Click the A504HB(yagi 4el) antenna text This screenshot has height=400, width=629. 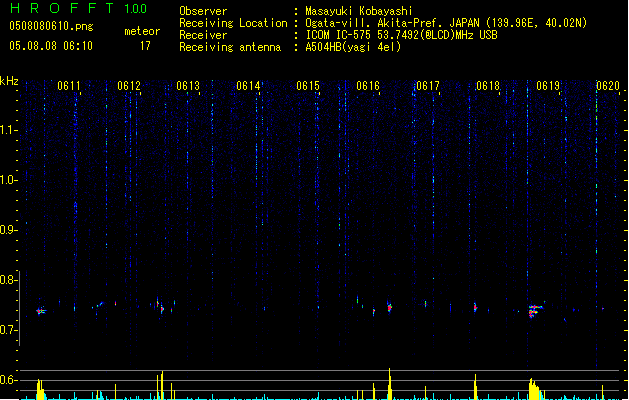pos(353,47)
